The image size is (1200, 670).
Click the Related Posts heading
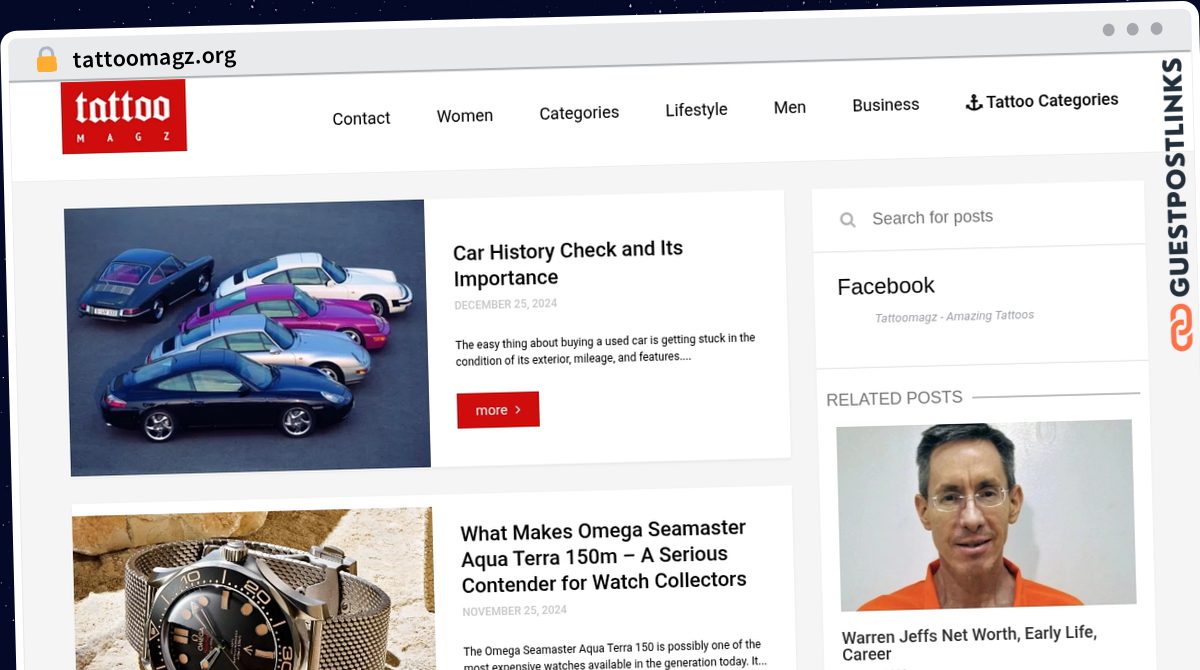coord(894,398)
